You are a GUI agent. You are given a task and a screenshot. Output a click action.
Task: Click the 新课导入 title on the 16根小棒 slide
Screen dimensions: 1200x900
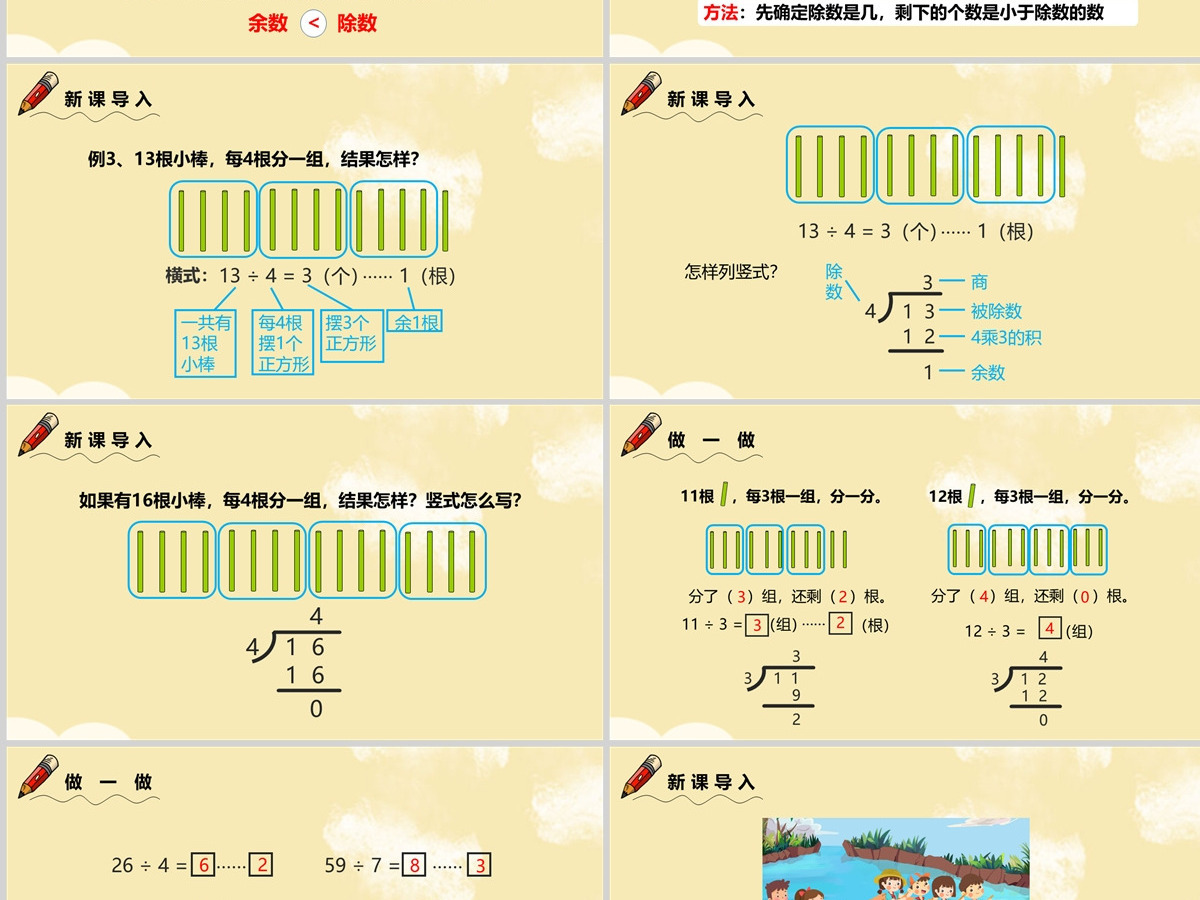[108, 440]
